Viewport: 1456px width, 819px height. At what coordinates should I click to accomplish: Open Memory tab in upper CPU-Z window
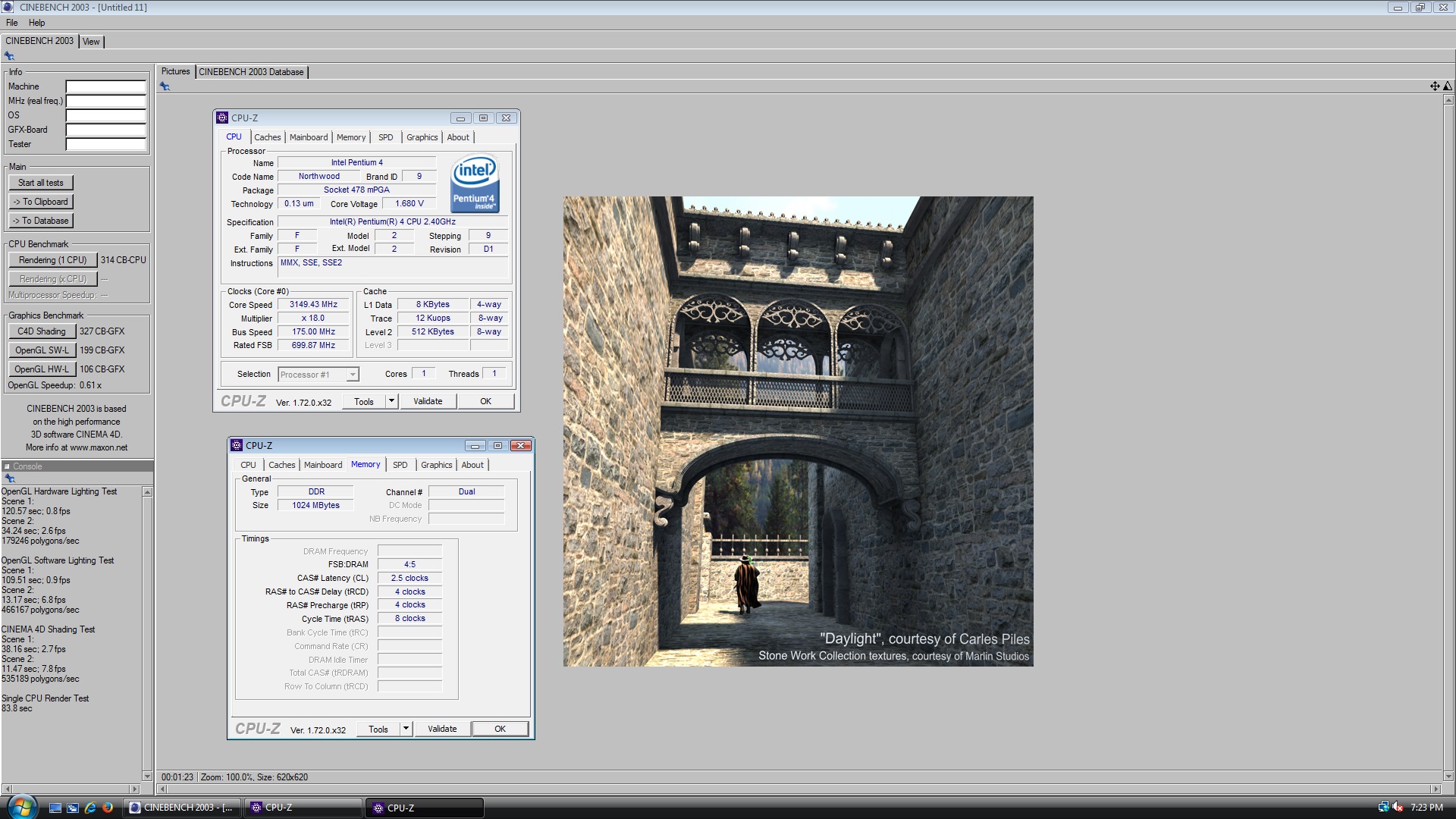pos(351,137)
